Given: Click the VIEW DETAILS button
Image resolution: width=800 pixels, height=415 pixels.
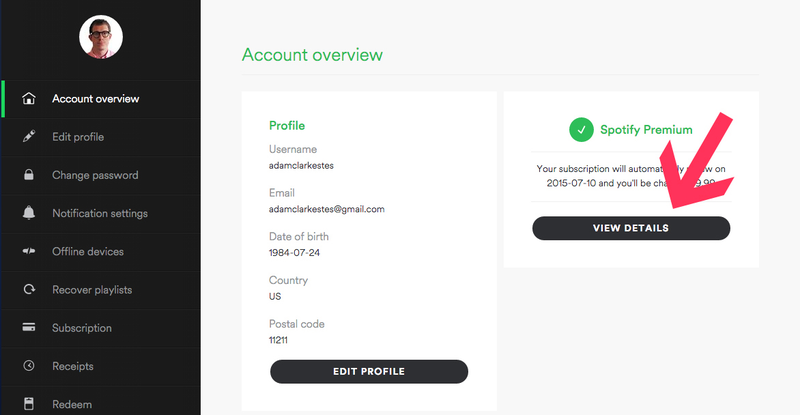Looking at the screenshot, I should pos(631,228).
